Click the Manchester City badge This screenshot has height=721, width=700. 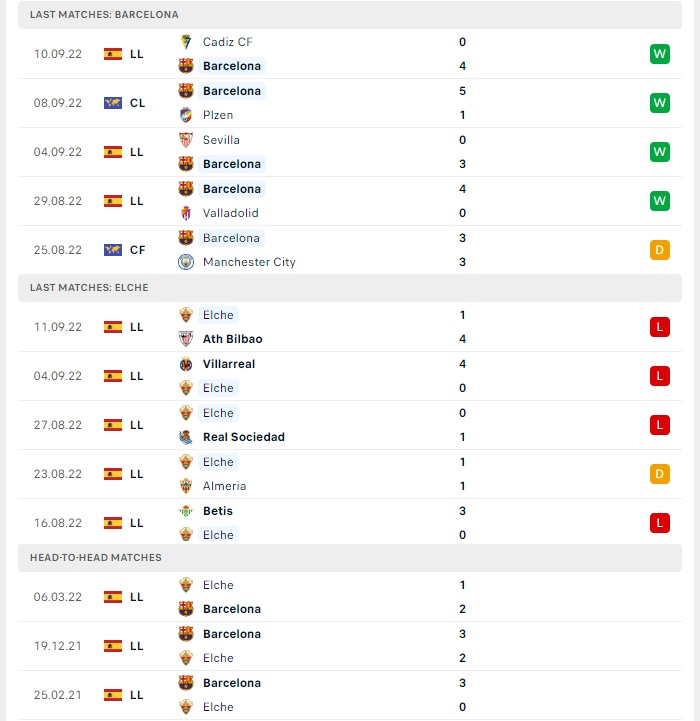coord(186,262)
